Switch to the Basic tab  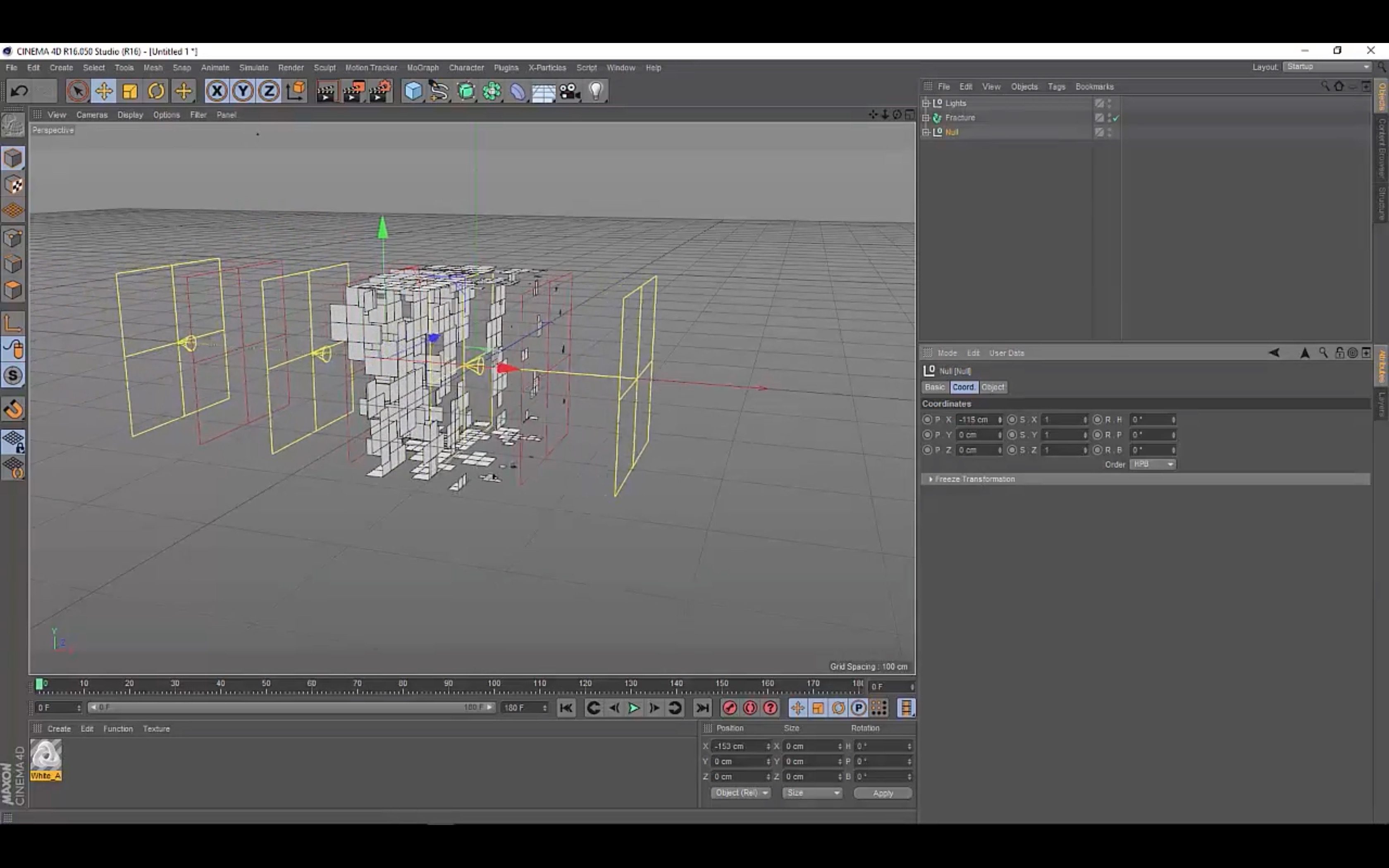[935, 387]
